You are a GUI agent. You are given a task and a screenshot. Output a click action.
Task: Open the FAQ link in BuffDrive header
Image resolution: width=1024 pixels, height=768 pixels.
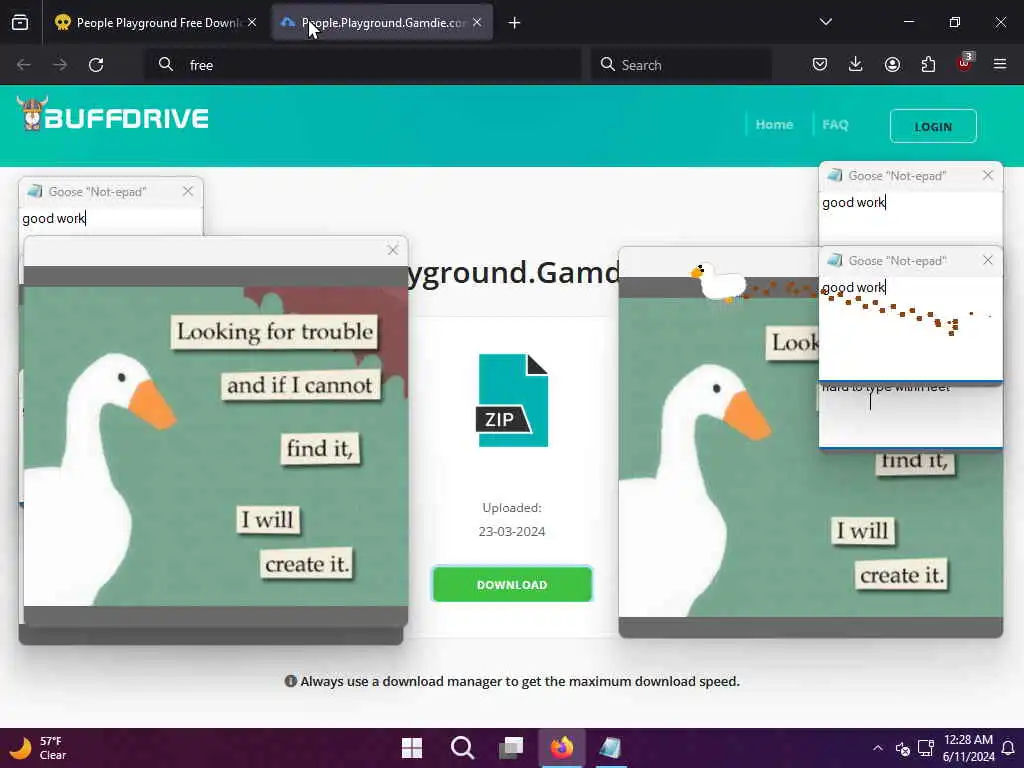[x=835, y=125]
